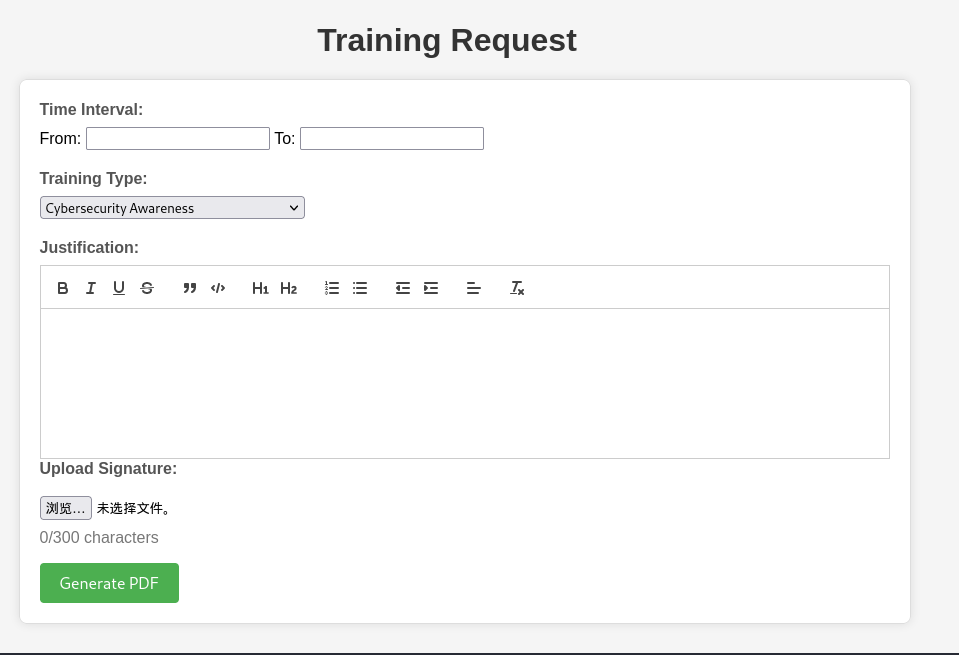Viewport: 959px width, 655px height.
Task: Apply Heading 2 style
Action: (x=288, y=288)
